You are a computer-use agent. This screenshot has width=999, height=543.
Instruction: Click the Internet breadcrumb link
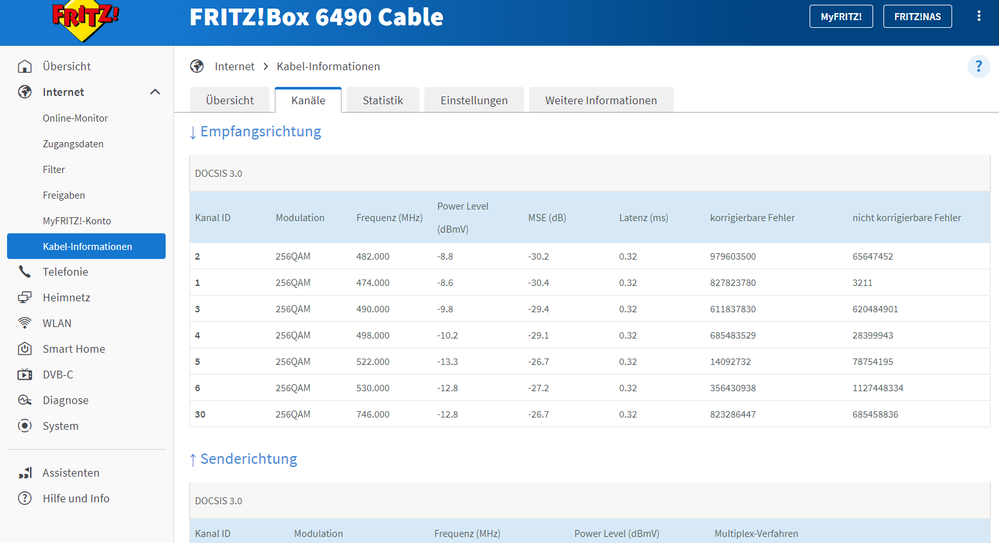234,66
